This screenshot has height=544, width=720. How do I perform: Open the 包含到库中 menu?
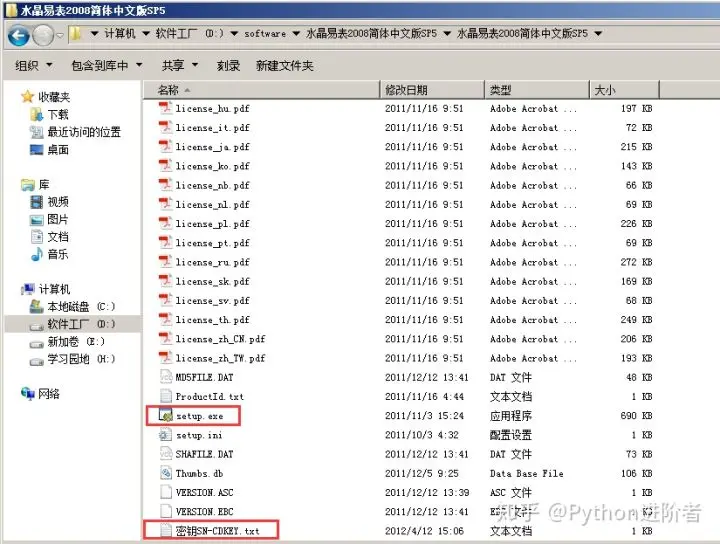(x=107, y=66)
